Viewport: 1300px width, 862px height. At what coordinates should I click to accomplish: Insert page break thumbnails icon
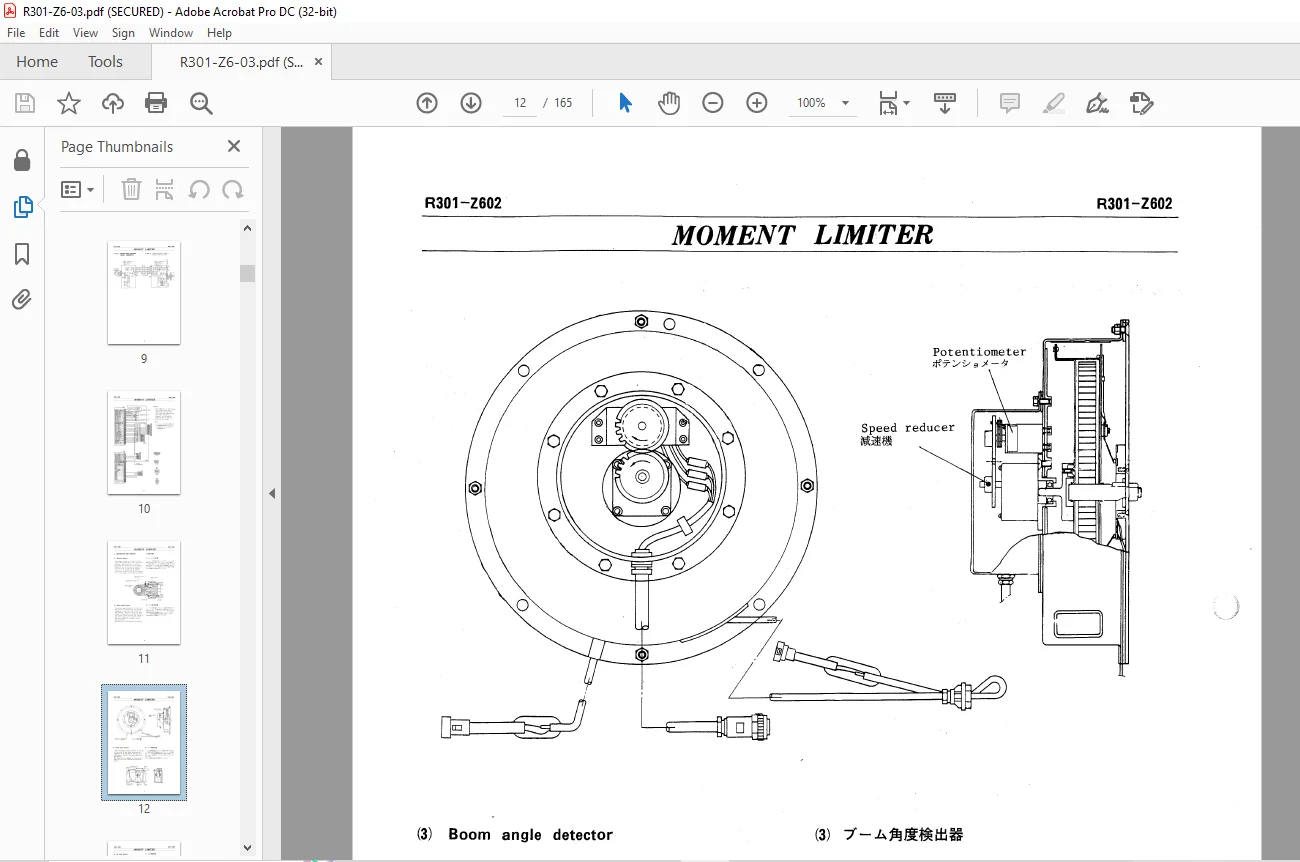coord(165,189)
